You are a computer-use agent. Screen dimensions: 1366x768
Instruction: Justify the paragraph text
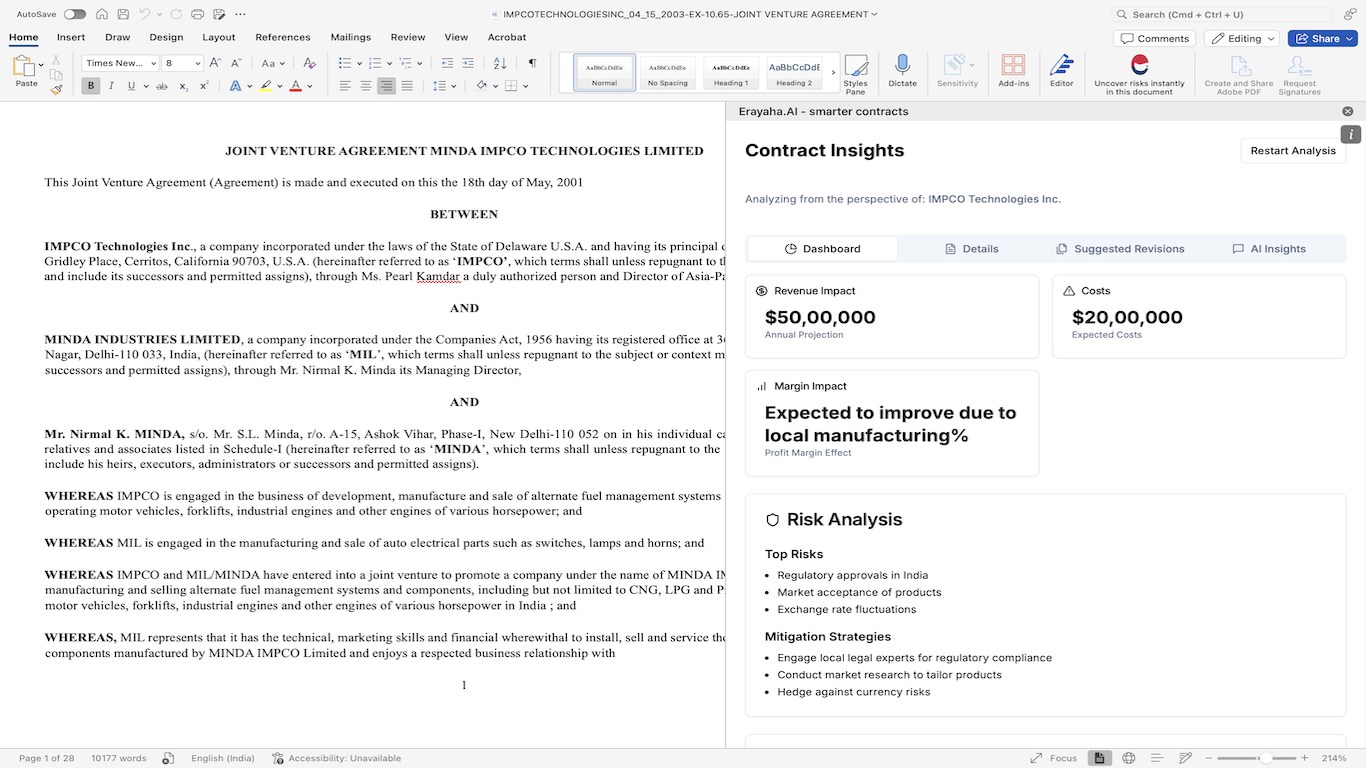coord(407,86)
